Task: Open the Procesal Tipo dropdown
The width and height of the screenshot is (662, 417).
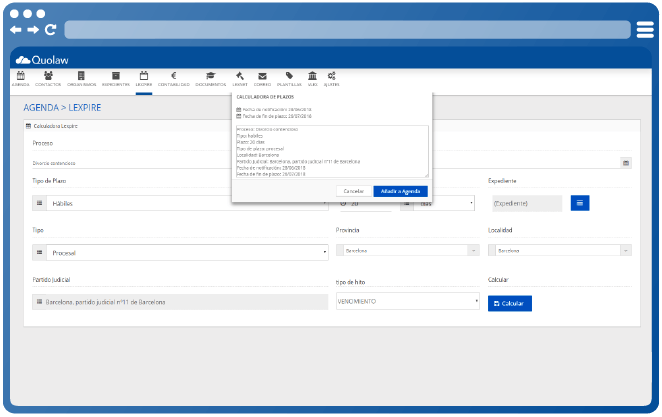Action: tap(187, 252)
